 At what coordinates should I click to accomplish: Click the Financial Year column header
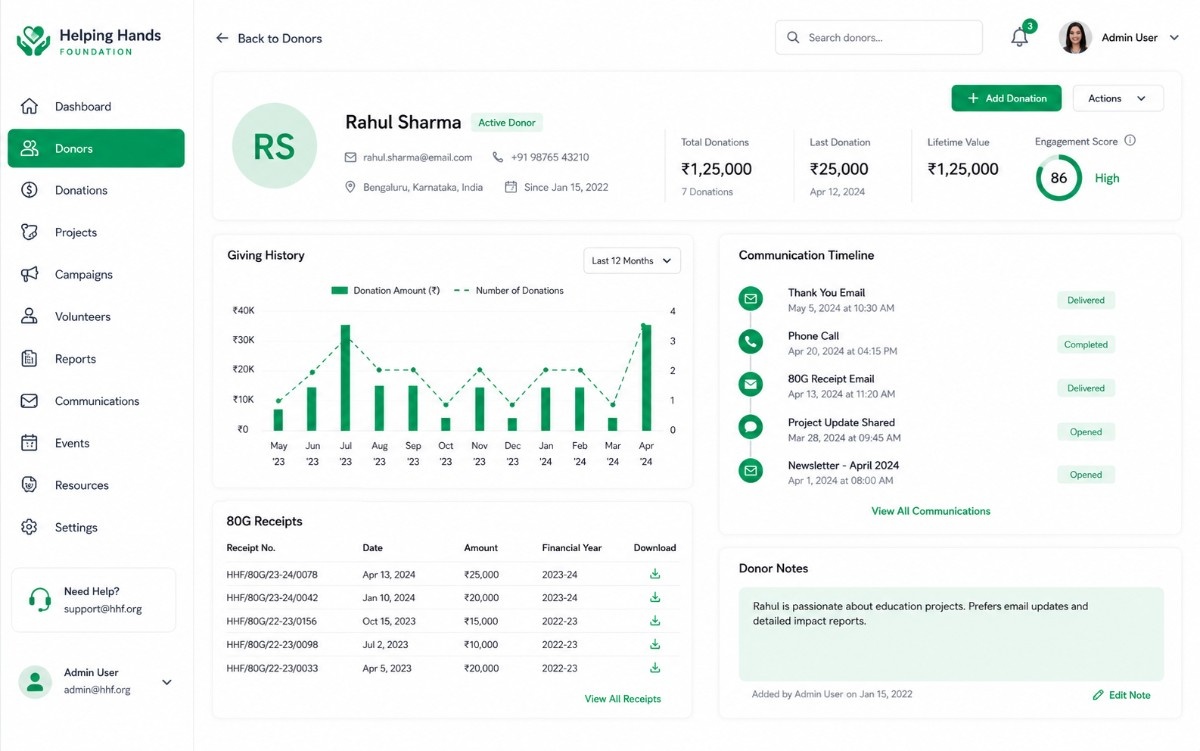pyautogui.click(x=572, y=548)
